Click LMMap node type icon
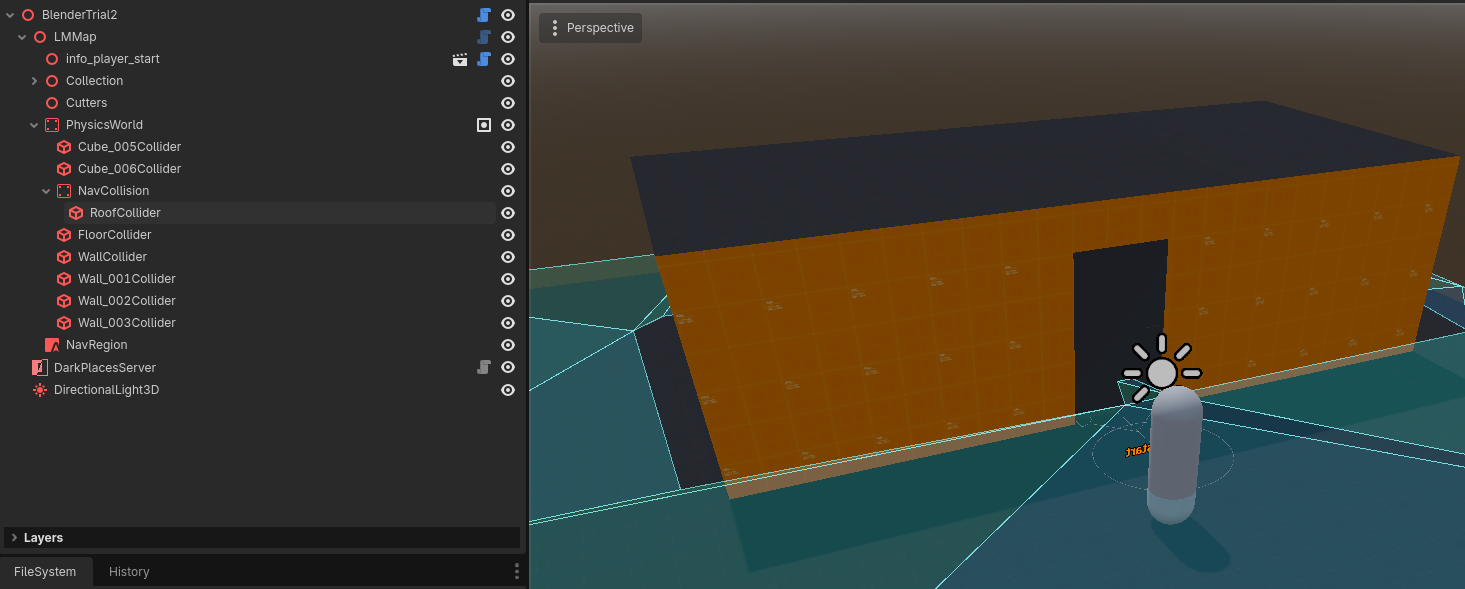This screenshot has width=1465, height=589. pos(40,37)
